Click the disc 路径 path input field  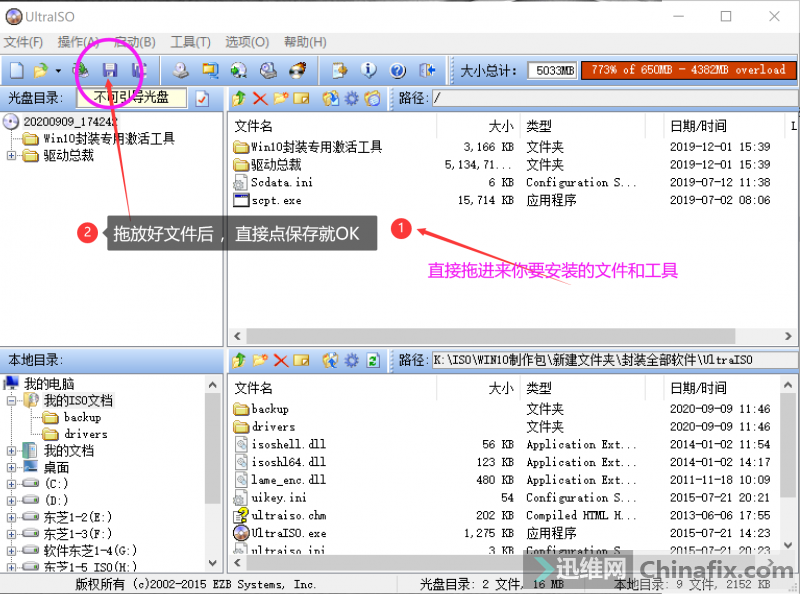615,98
